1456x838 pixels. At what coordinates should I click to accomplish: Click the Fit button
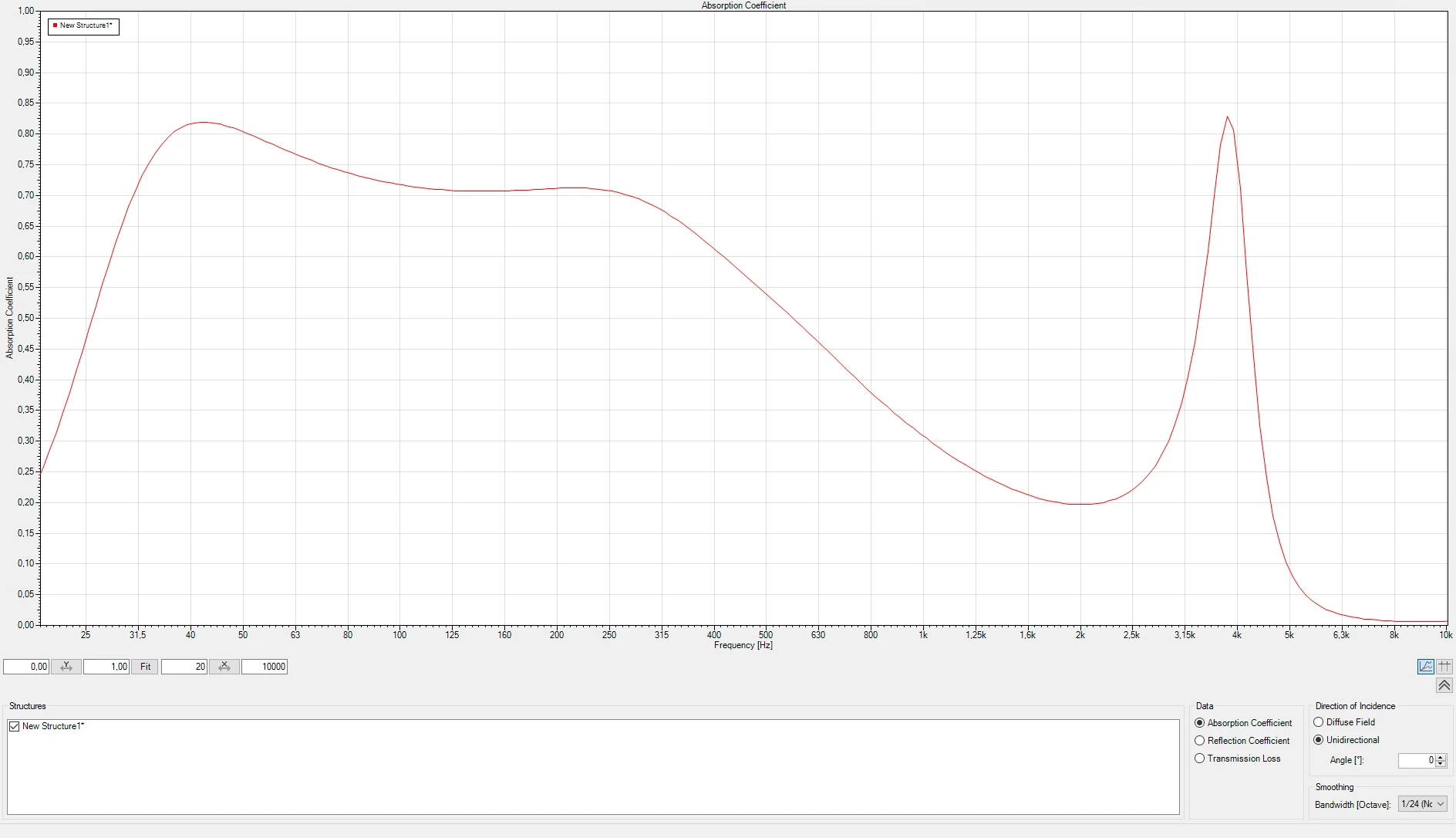point(145,667)
